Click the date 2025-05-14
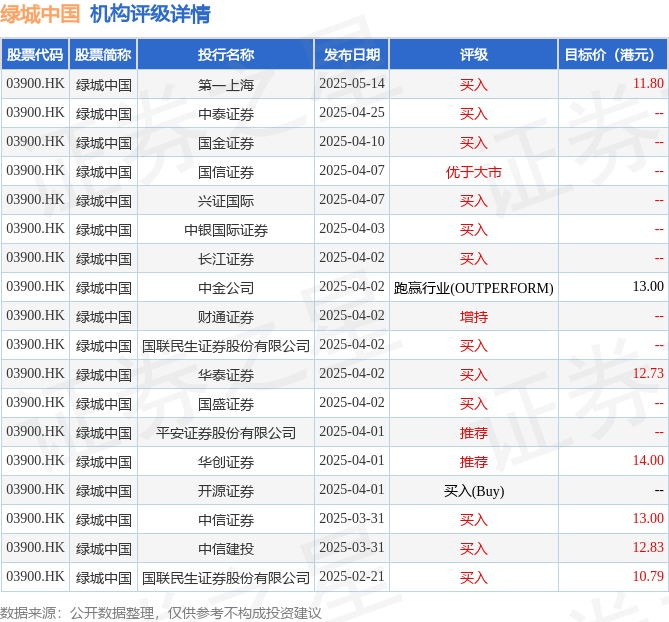This screenshot has width=669, height=622. 352,83
